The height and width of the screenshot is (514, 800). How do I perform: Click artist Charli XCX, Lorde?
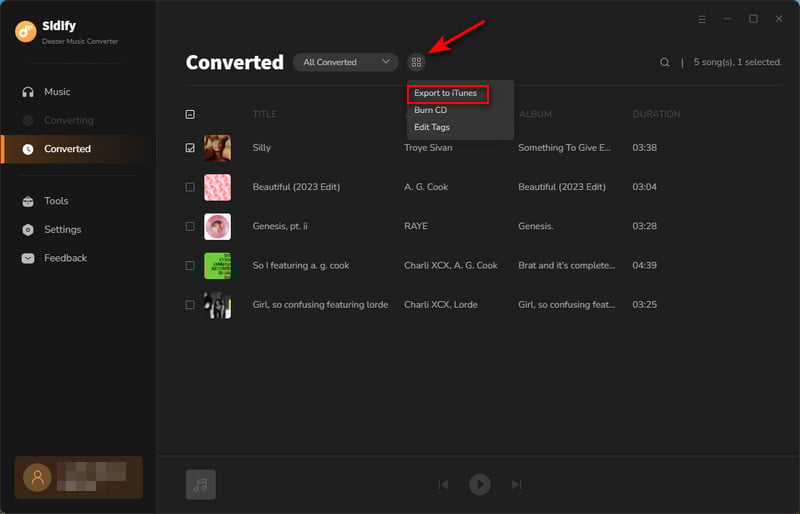pos(441,305)
